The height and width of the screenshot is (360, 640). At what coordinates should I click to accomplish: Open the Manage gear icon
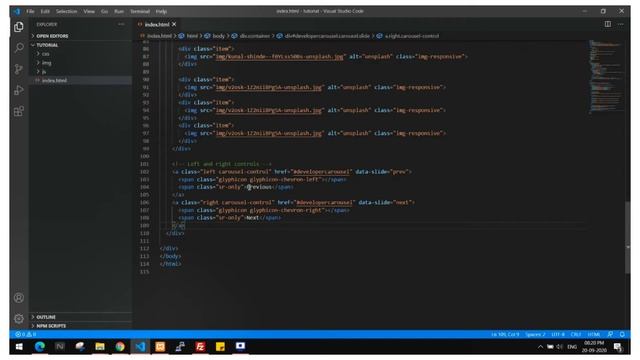[19, 318]
